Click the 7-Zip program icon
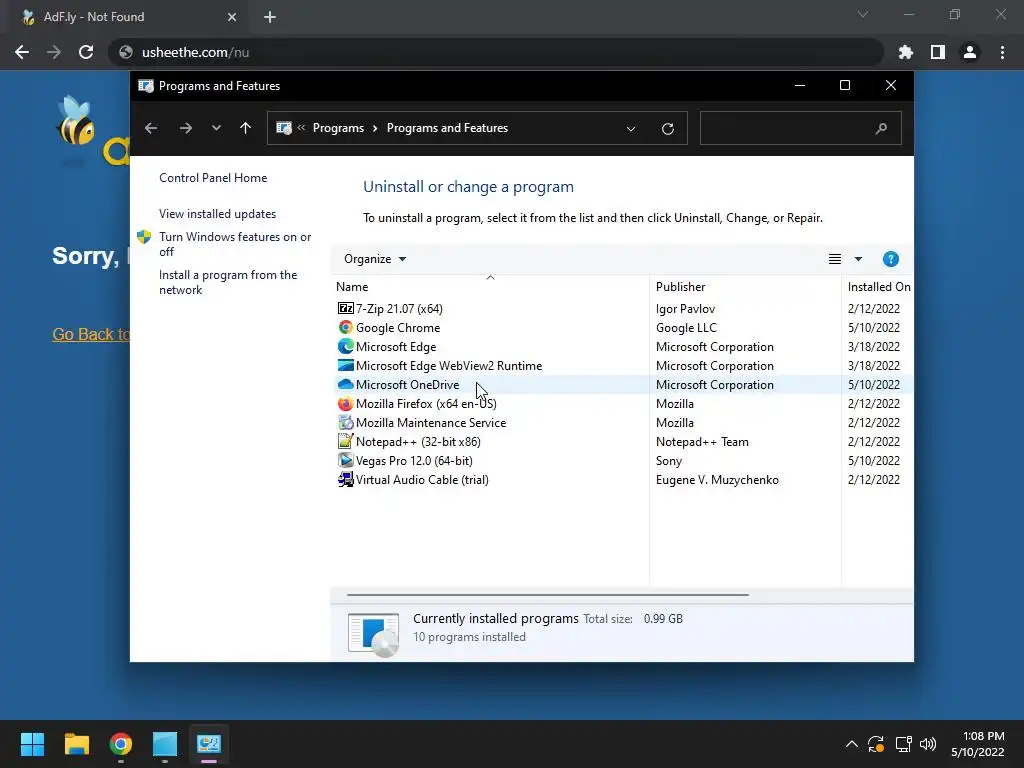 (x=345, y=308)
